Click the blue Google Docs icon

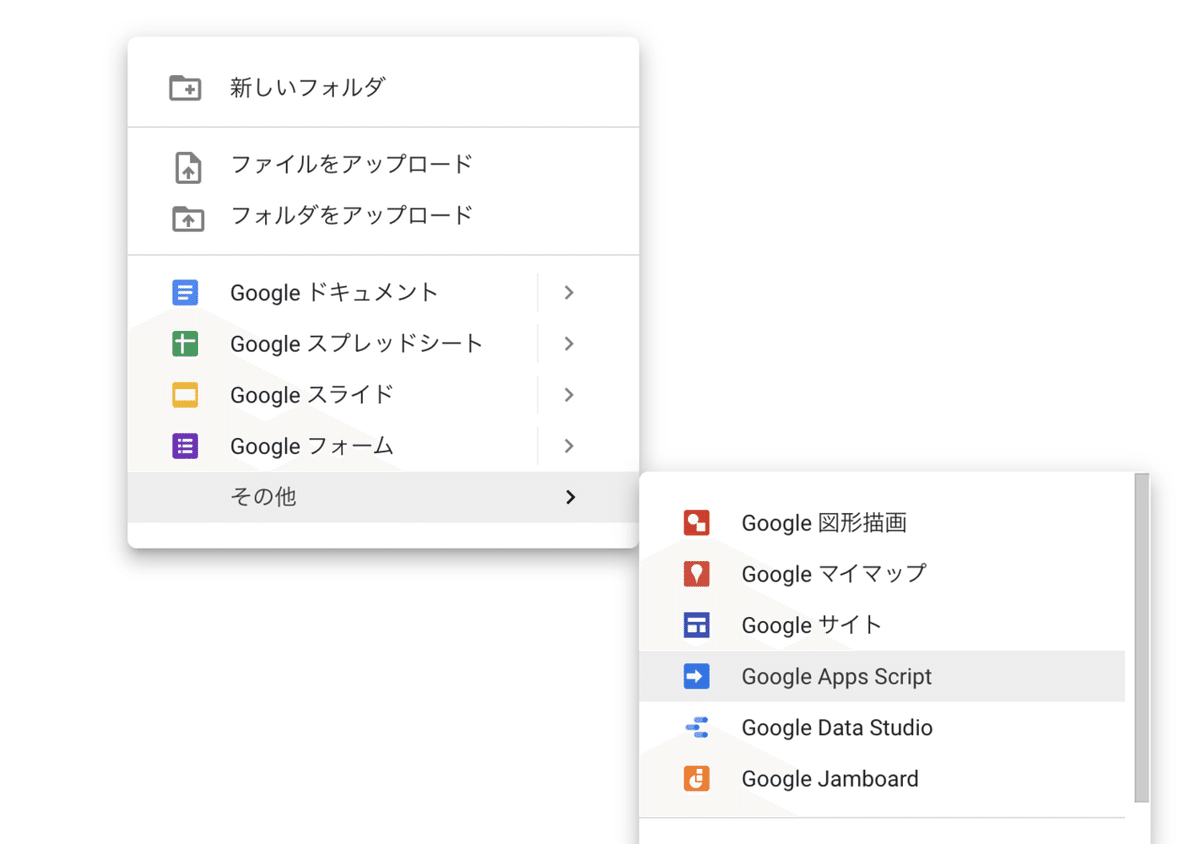click(185, 293)
